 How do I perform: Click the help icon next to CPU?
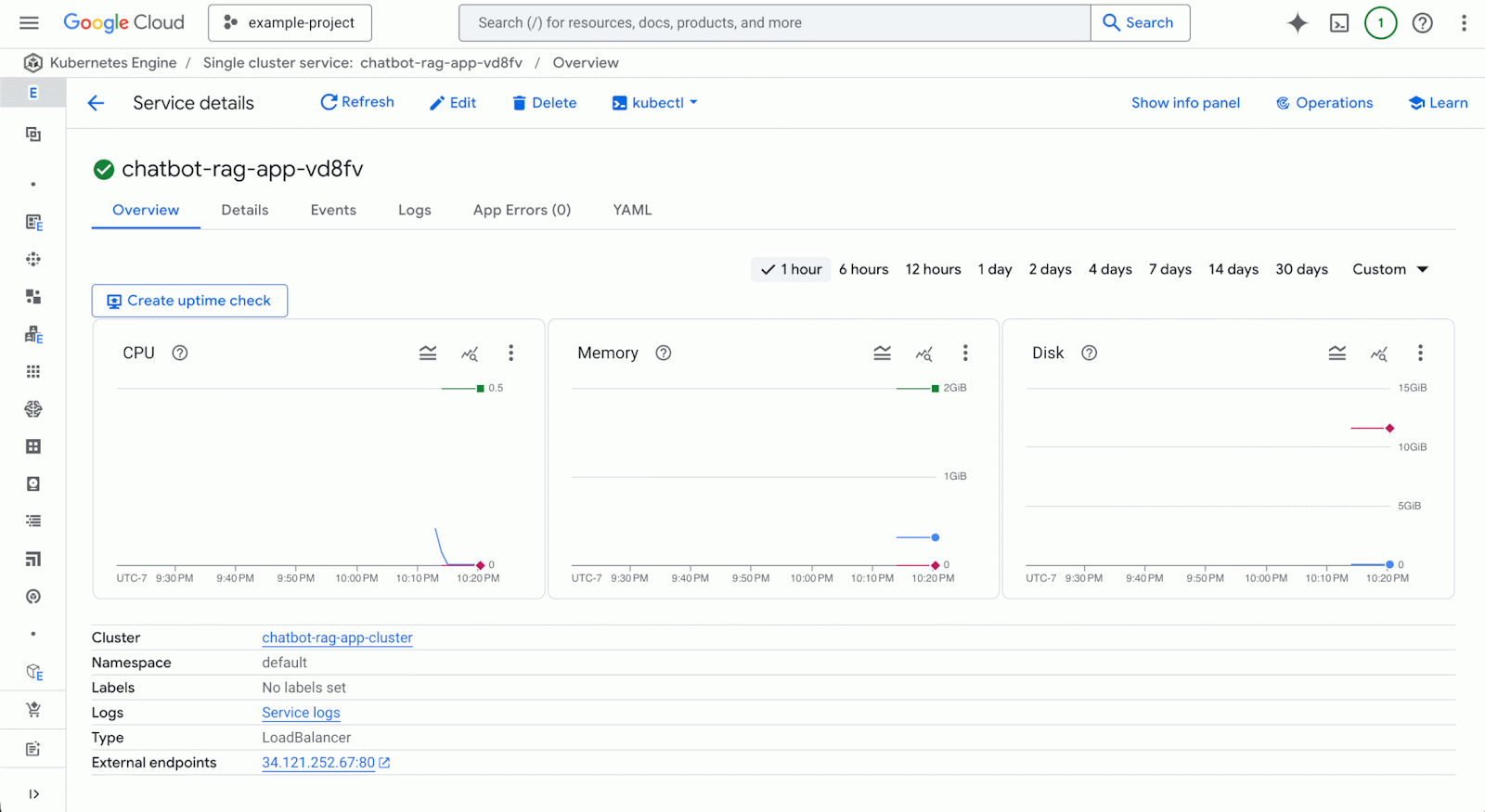tap(180, 353)
